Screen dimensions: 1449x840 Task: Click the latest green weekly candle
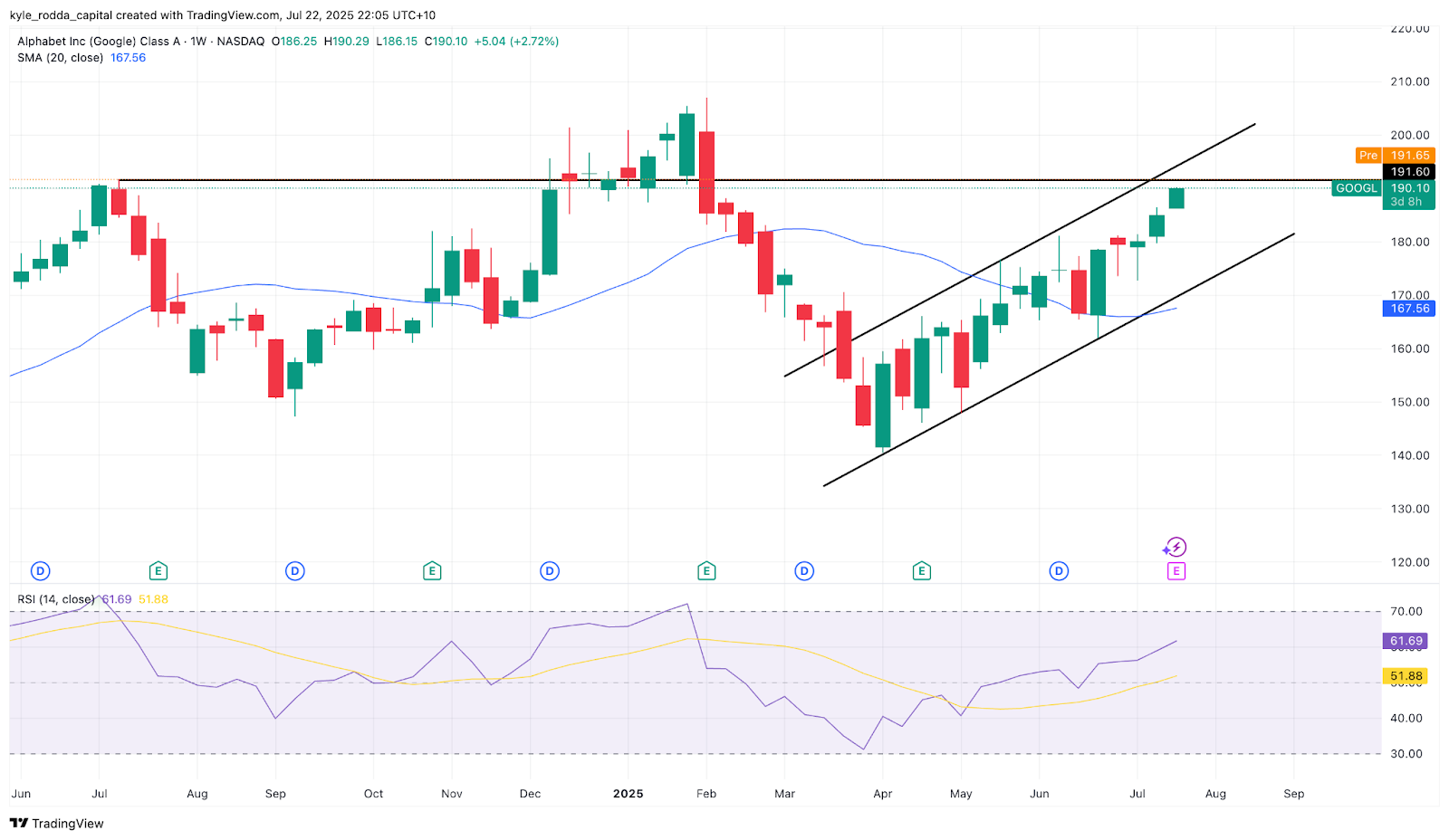click(x=1176, y=198)
